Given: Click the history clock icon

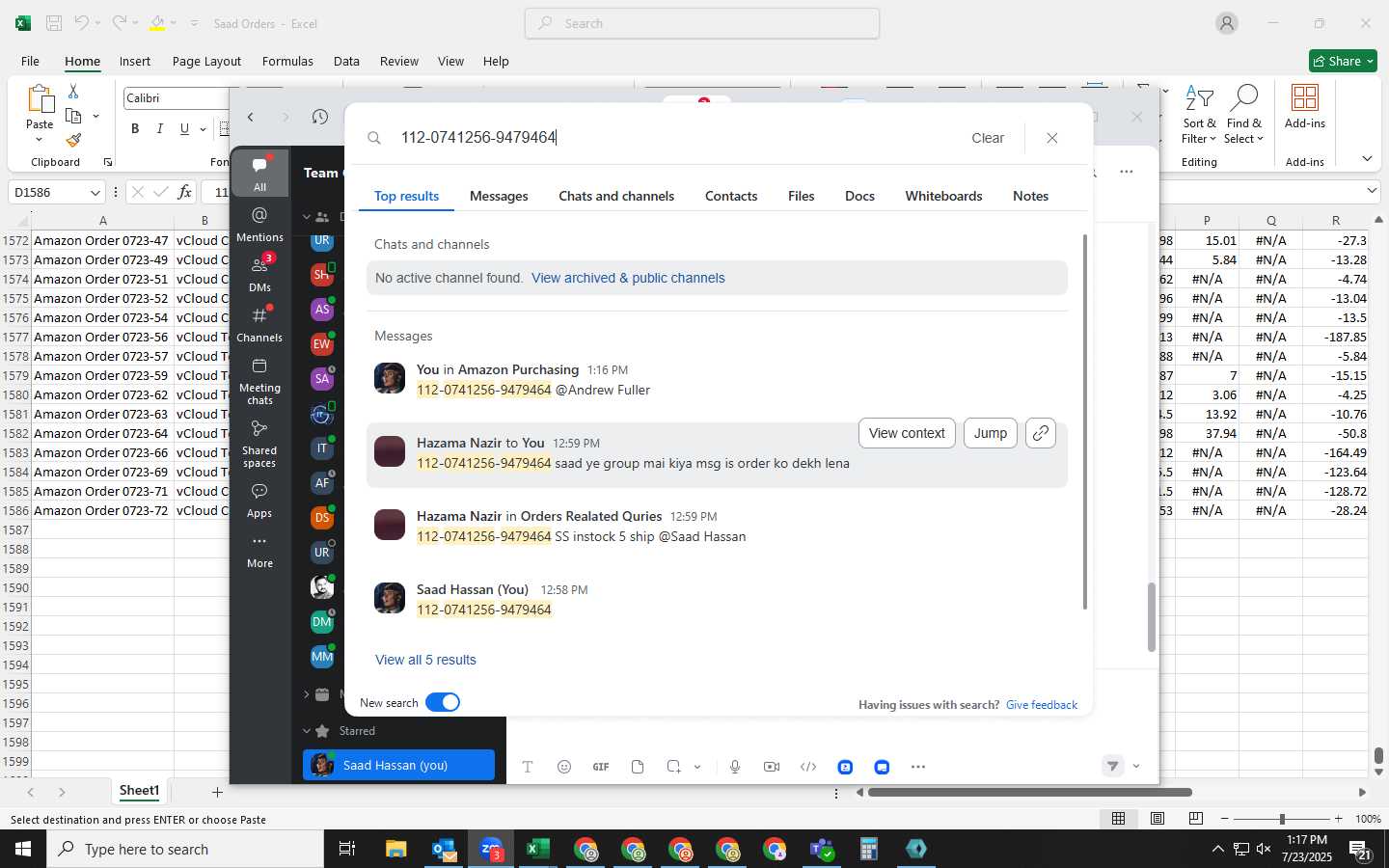Looking at the screenshot, I should 320,117.
